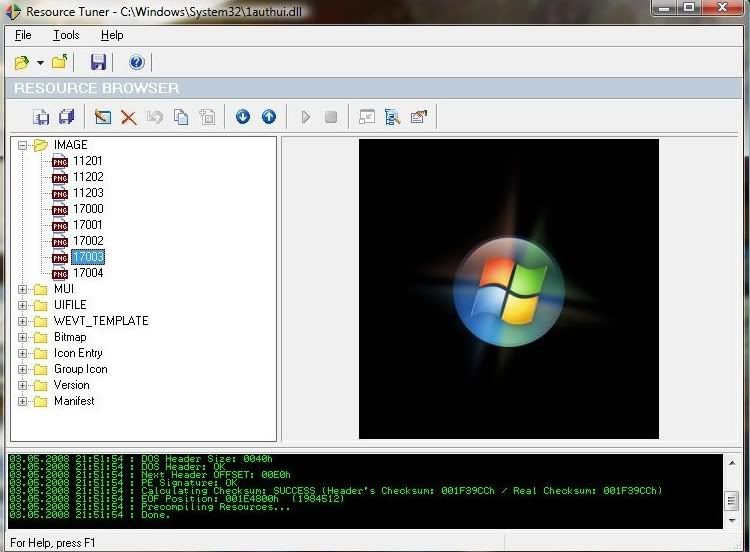Open the Help menu

(112, 35)
